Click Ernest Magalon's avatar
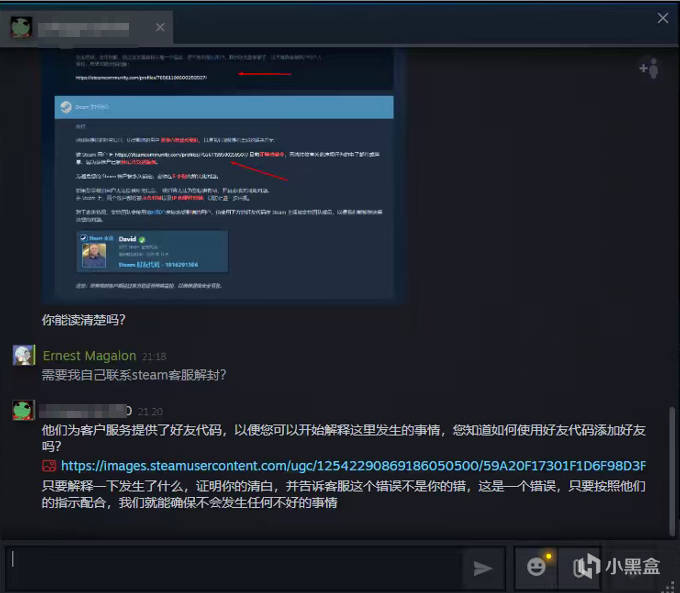Screen dimensions: 680x593 [x=23, y=356]
